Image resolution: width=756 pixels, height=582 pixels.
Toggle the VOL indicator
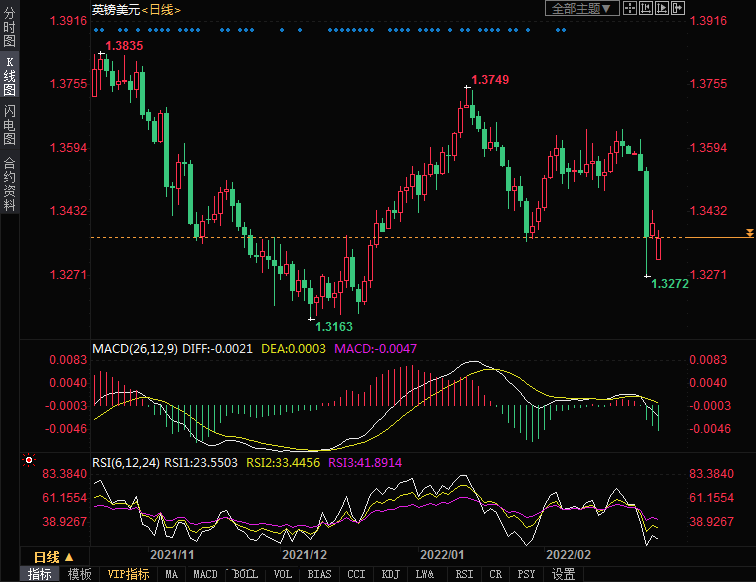pos(283,574)
